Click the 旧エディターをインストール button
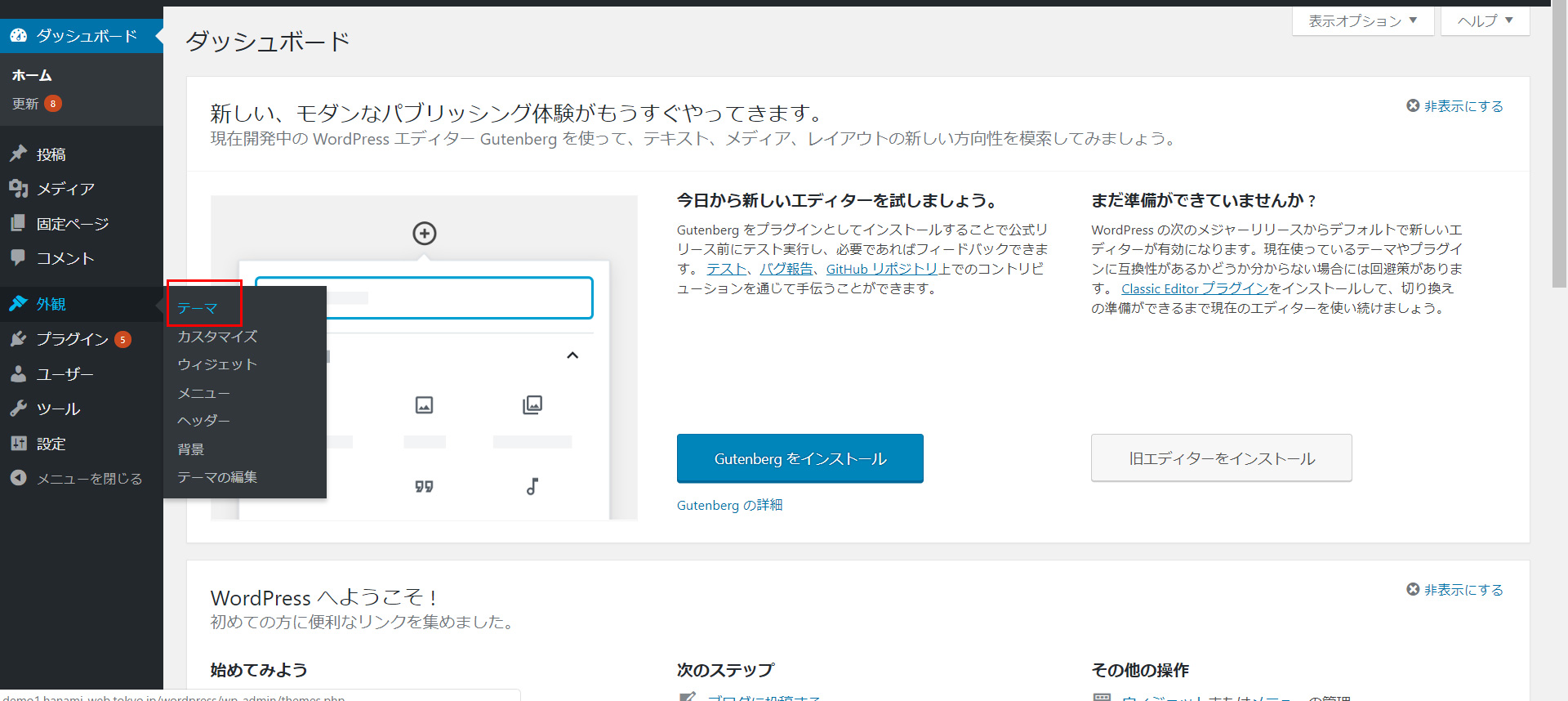 click(1222, 458)
